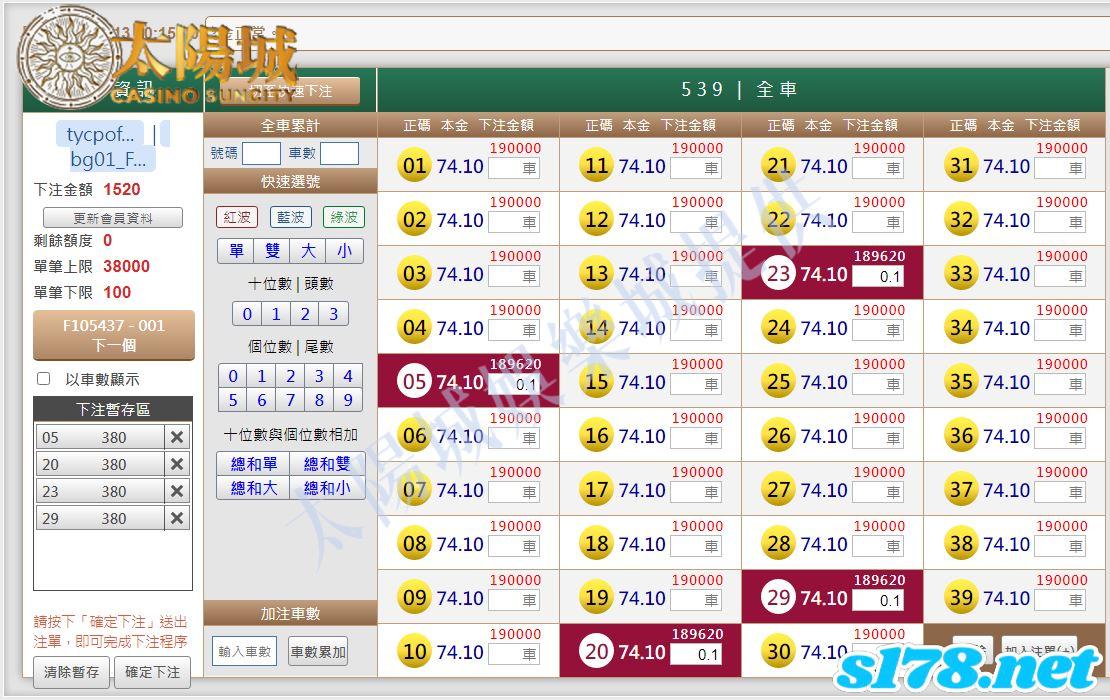Select 總和大 sum-big option

tap(253, 488)
